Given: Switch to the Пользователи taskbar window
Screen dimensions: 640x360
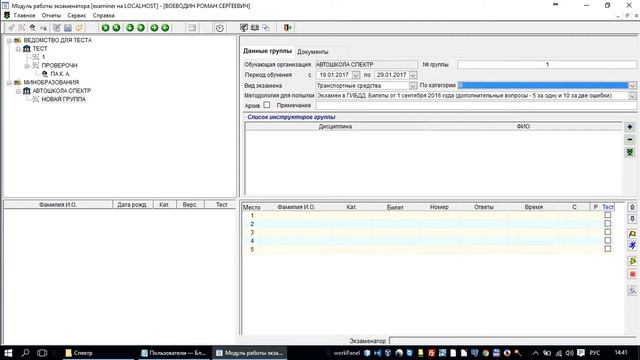Looking at the screenshot, I should (x=173, y=353).
